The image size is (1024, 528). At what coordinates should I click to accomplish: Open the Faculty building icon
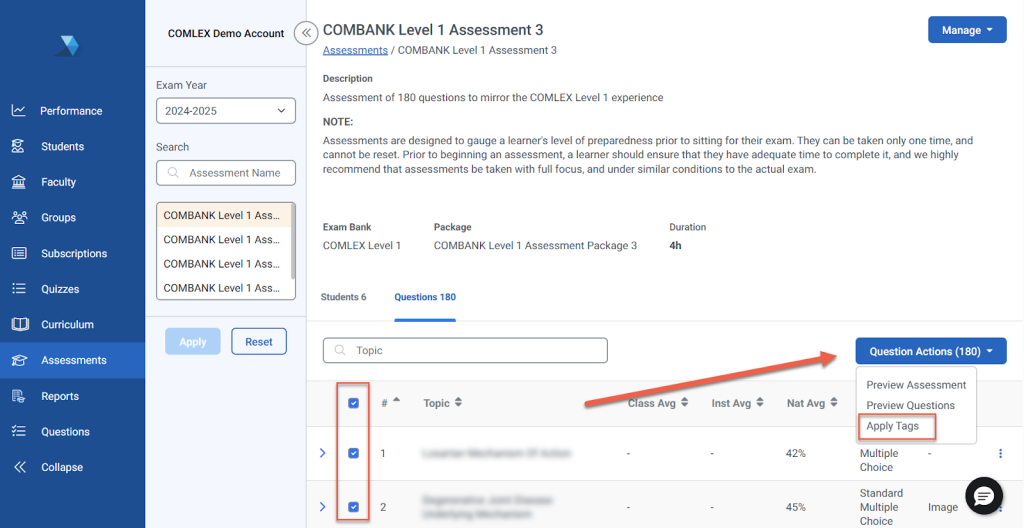[x=18, y=182]
